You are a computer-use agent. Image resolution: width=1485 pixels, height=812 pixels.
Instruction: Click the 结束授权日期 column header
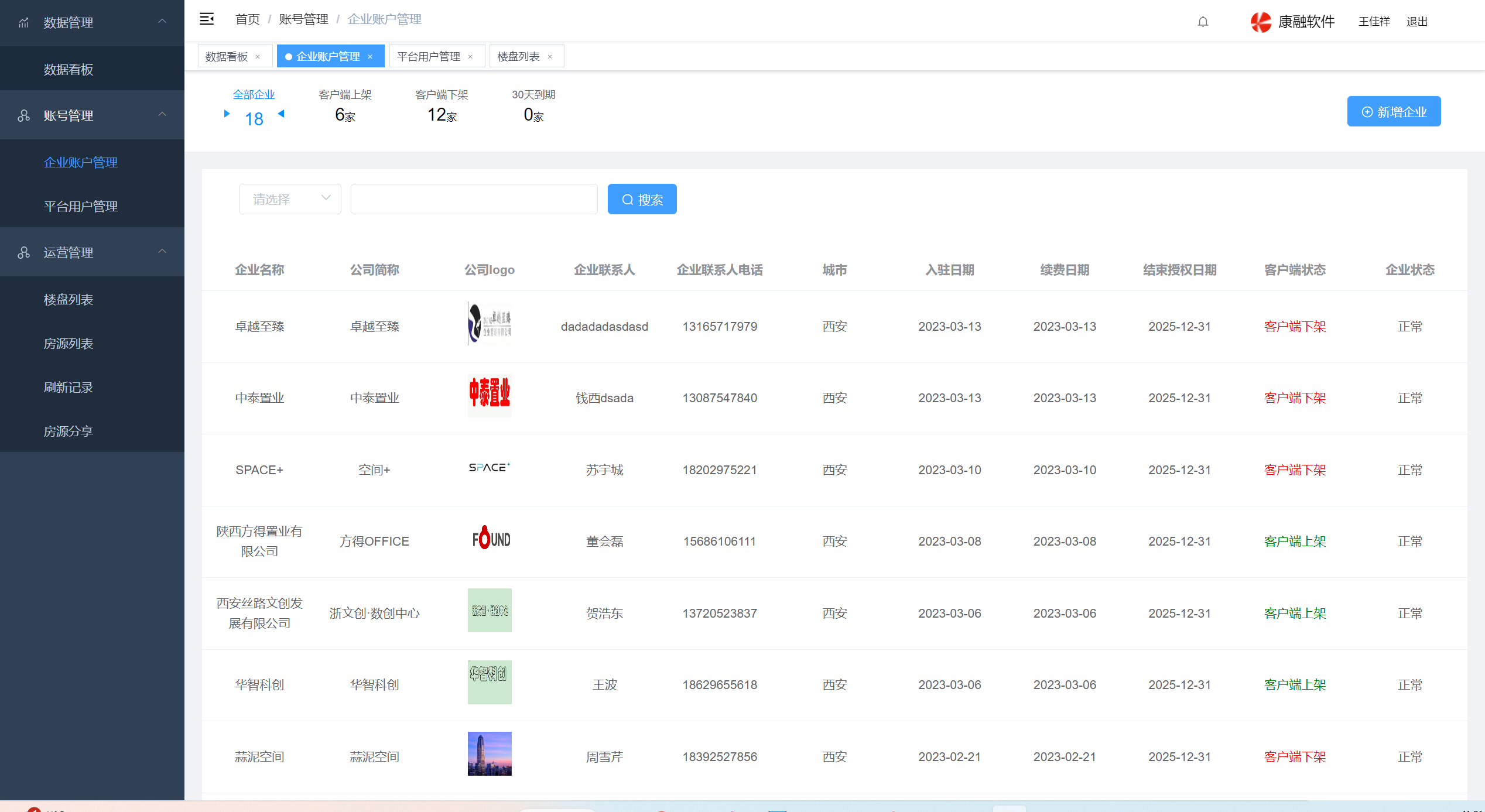tap(1179, 269)
